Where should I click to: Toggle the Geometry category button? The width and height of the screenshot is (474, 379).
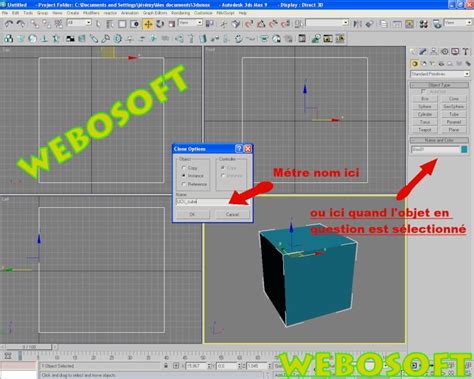[414, 63]
